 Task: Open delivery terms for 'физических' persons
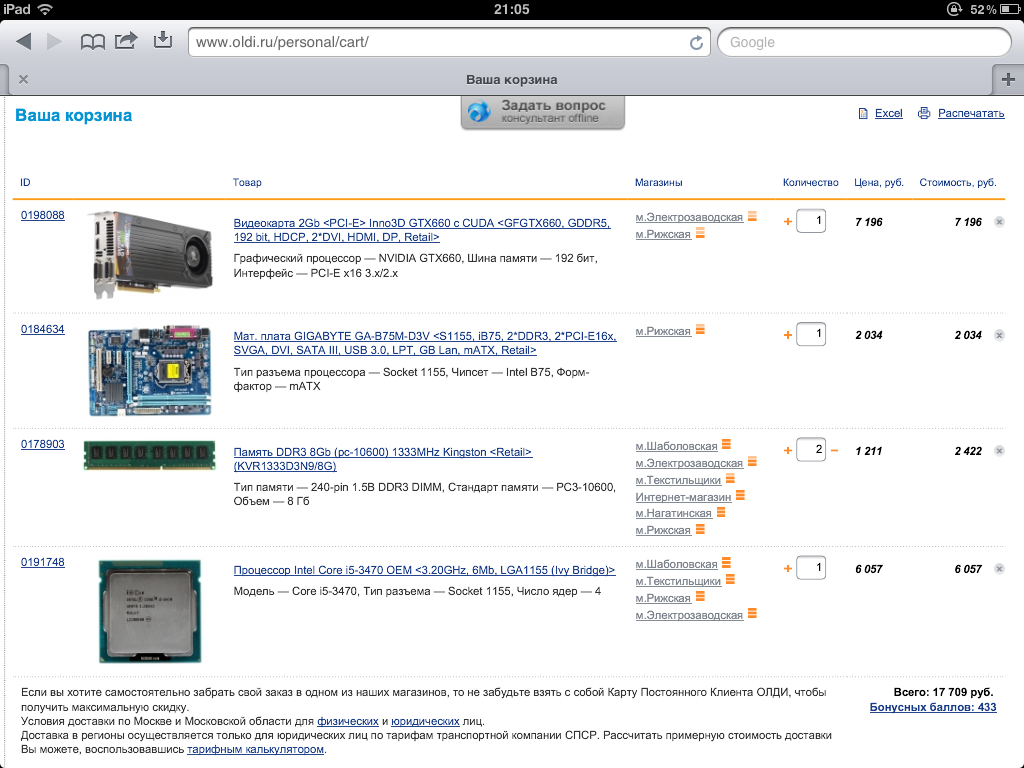pyautogui.click(x=347, y=721)
